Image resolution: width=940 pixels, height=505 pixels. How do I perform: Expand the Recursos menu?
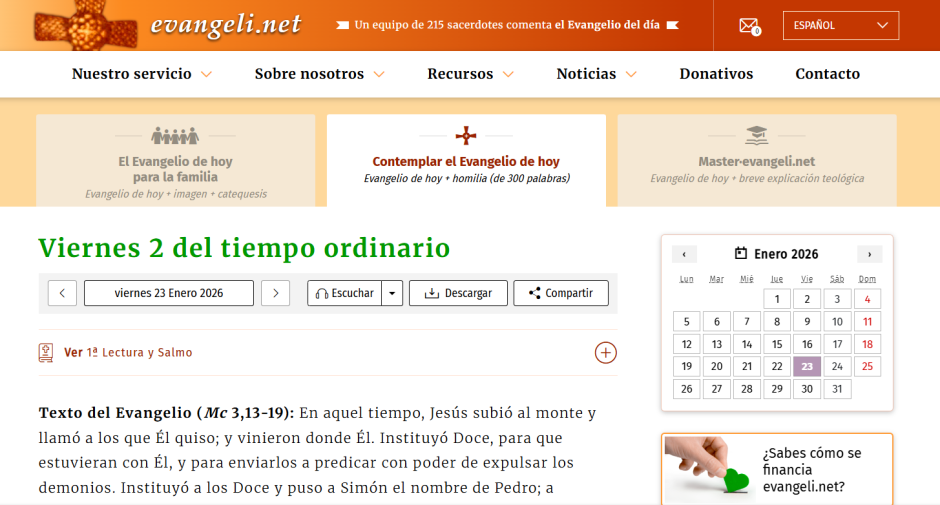click(x=470, y=74)
